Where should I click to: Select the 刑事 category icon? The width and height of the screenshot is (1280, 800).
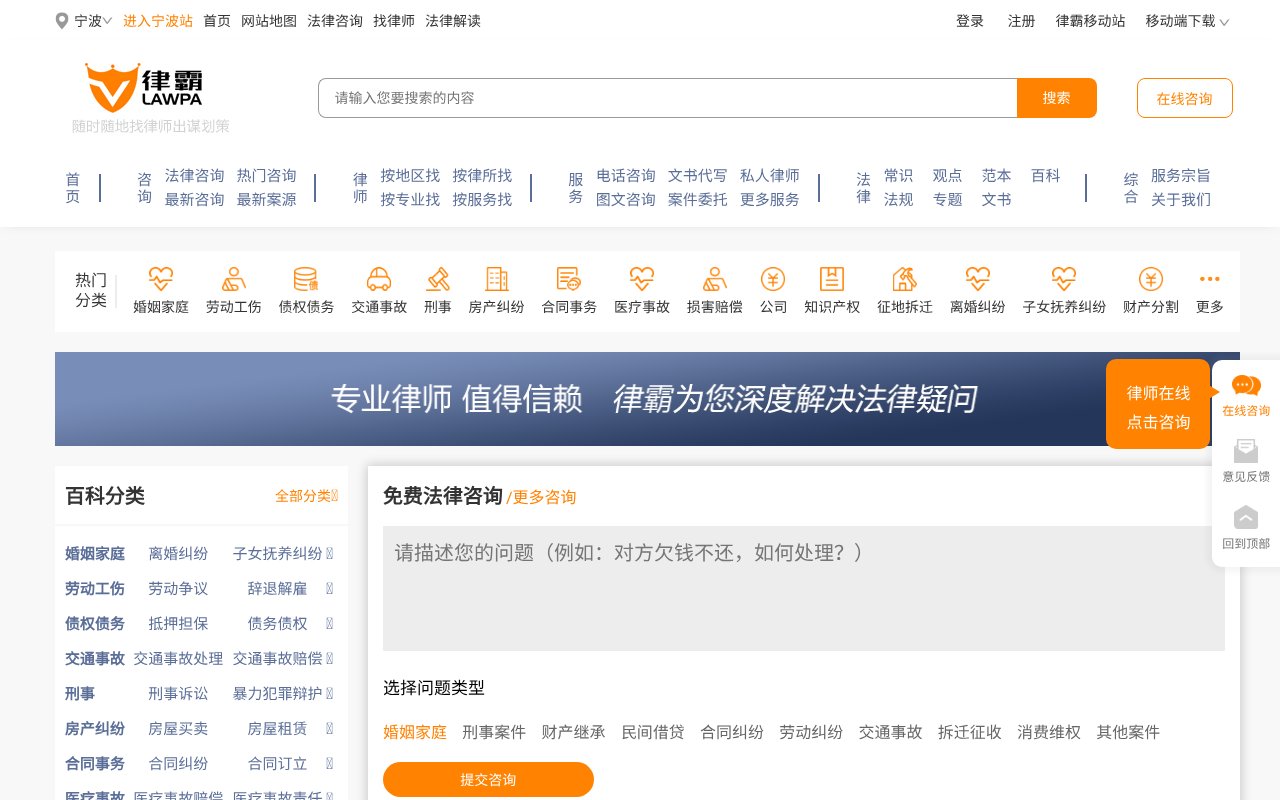437,279
